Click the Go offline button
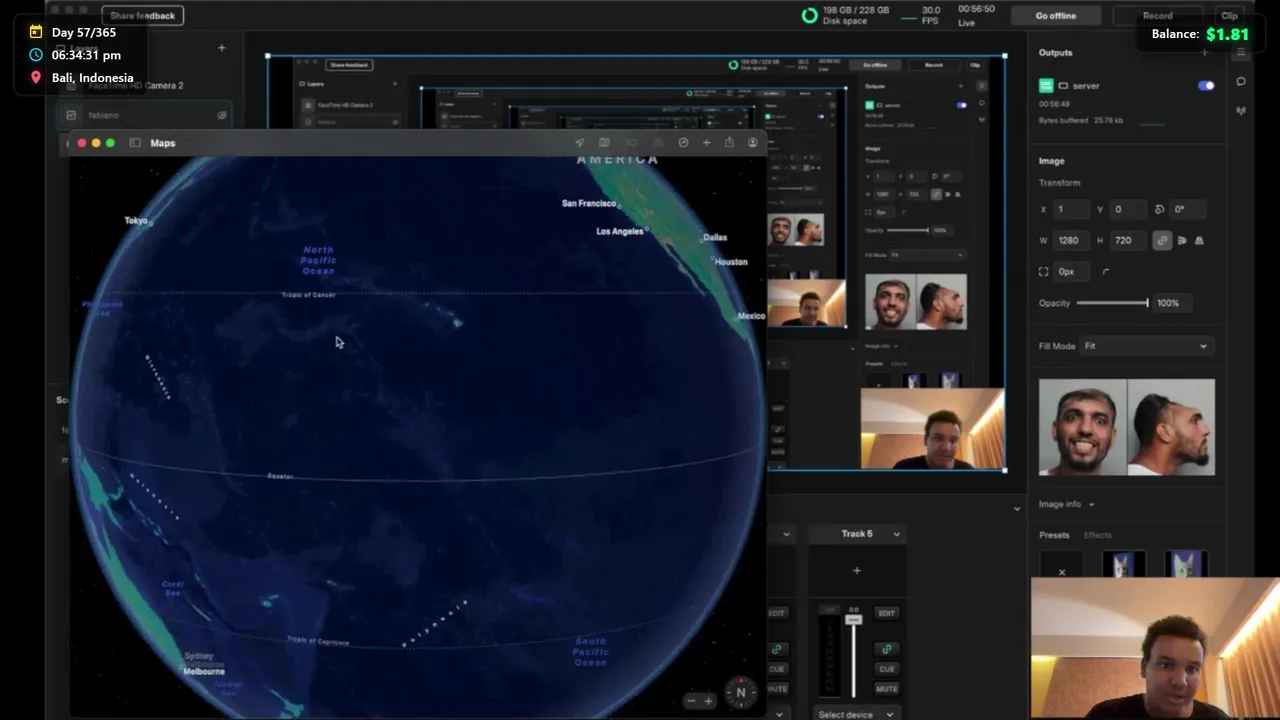Image resolution: width=1280 pixels, height=720 pixels. 1055,16
